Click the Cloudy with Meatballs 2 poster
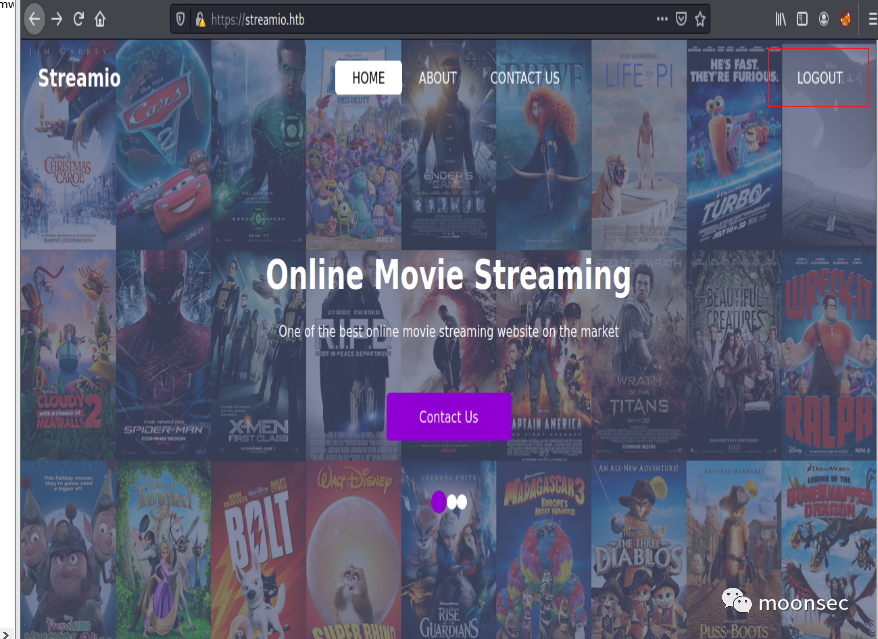This screenshot has width=878, height=639. [68, 355]
